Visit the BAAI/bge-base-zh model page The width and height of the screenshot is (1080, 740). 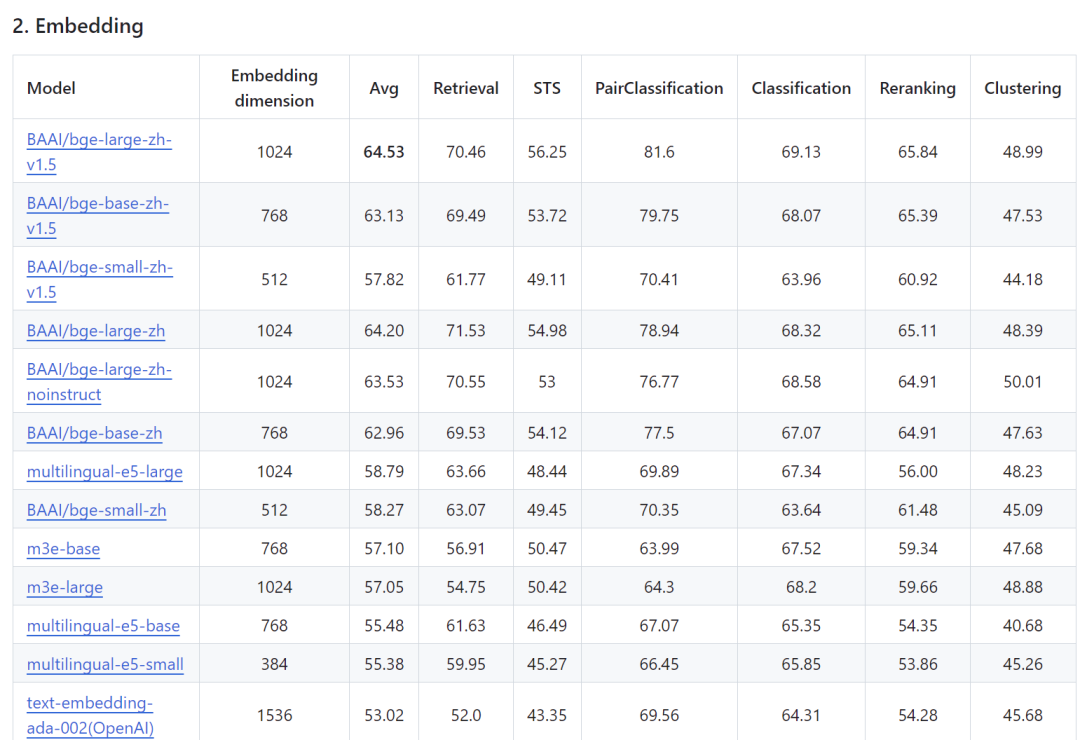point(94,433)
